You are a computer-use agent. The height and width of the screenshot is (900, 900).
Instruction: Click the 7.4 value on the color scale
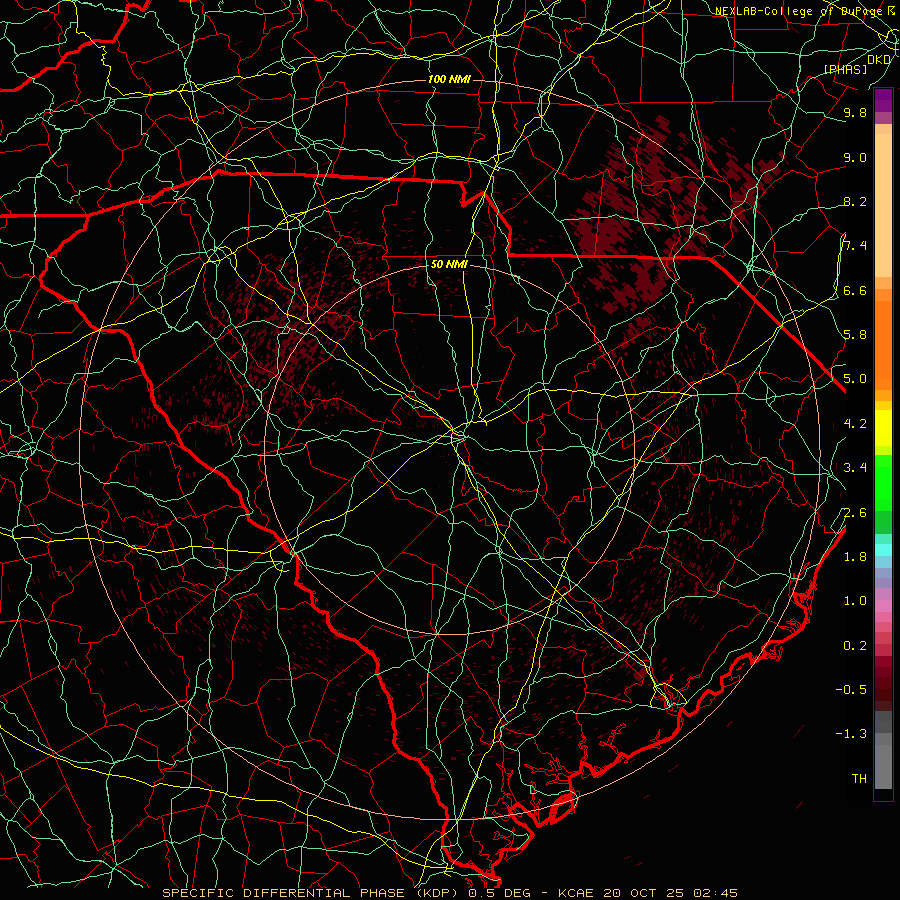point(855,246)
